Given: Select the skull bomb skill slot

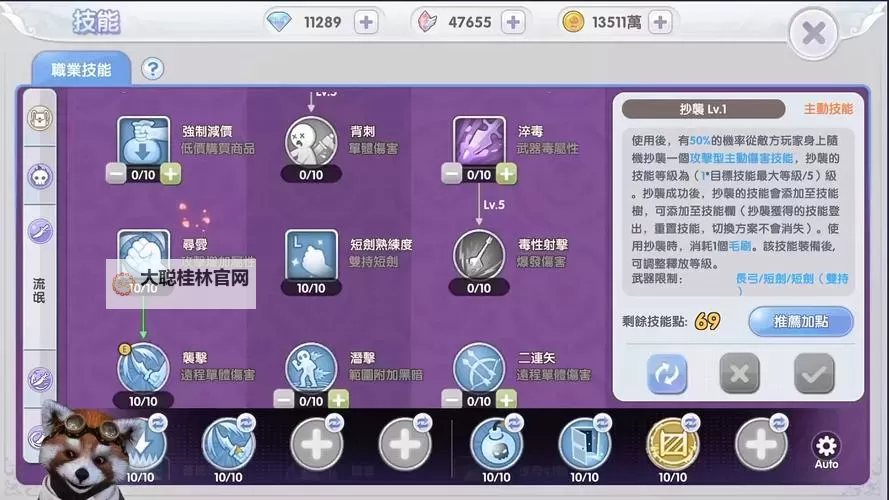Looking at the screenshot, I should point(496,444).
